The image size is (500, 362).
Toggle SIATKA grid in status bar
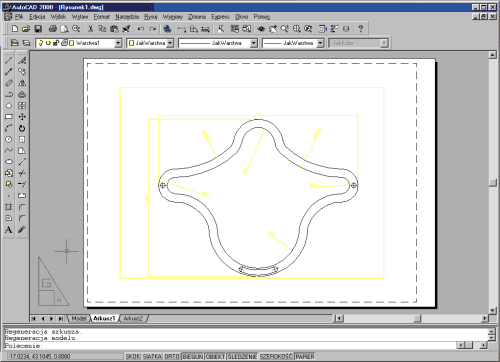[x=152, y=356]
